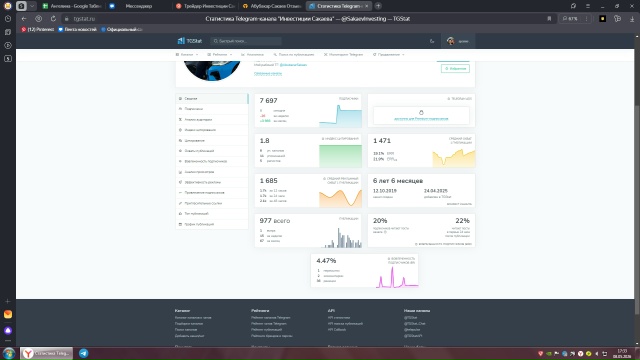Expand the Рейтинги dropdown menu
Viewport: 640px width, 360px height.
[x=220, y=54]
